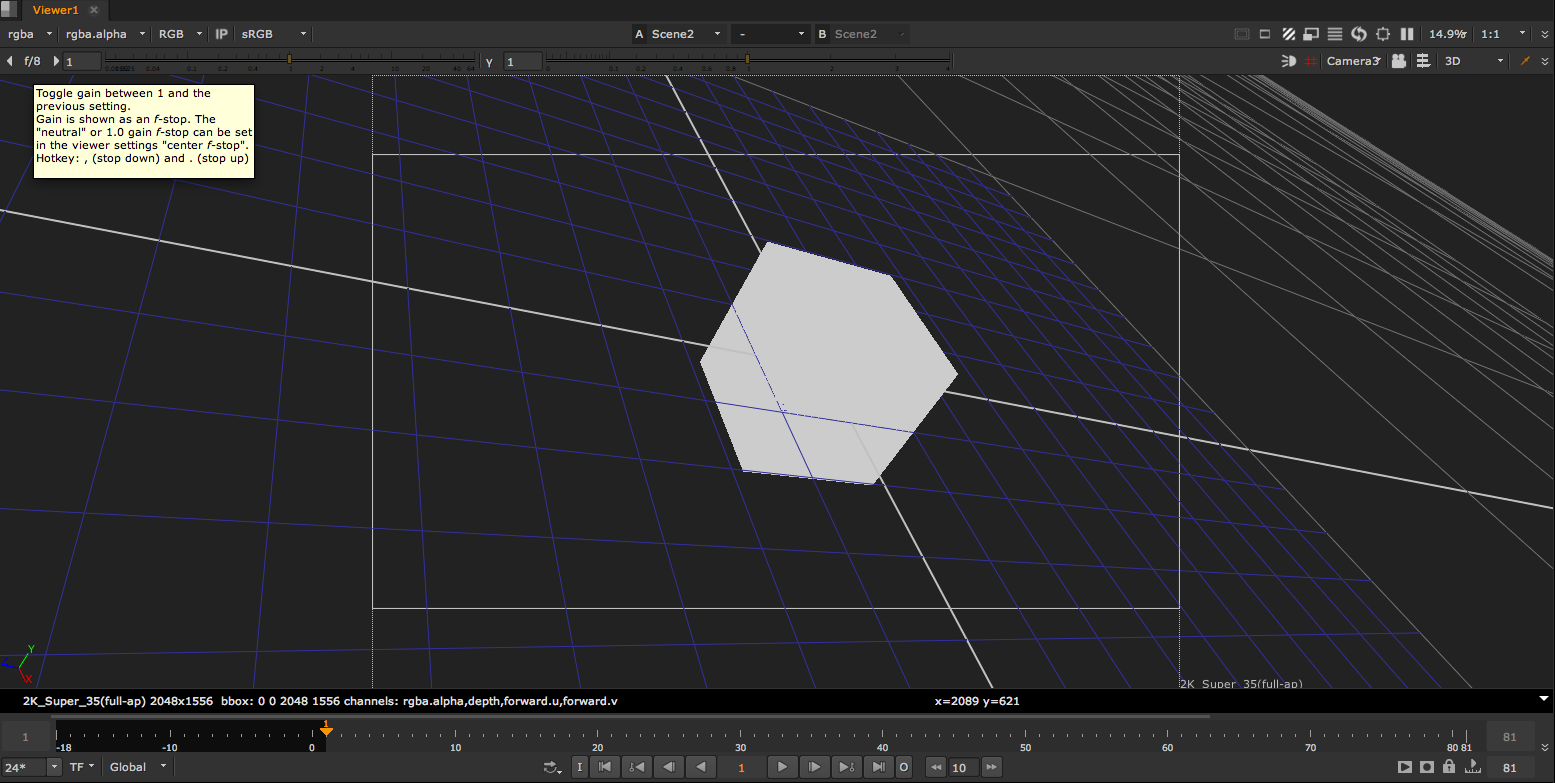Screen dimensions: 1555x783
Task: Click the out-point O button
Action: (904, 767)
